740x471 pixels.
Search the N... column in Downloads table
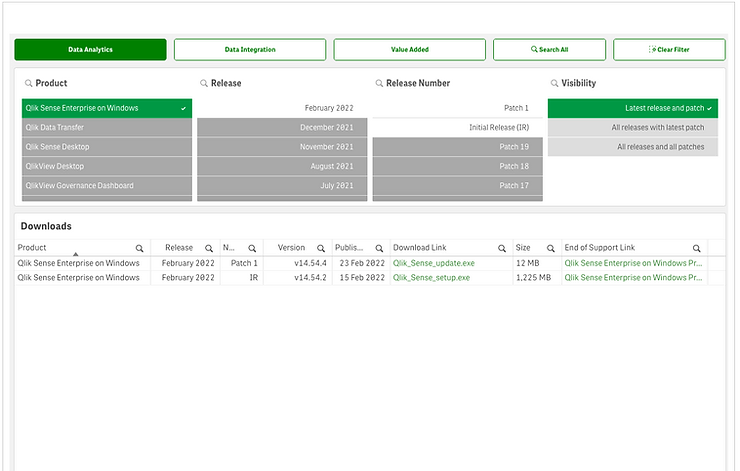[x=252, y=248]
